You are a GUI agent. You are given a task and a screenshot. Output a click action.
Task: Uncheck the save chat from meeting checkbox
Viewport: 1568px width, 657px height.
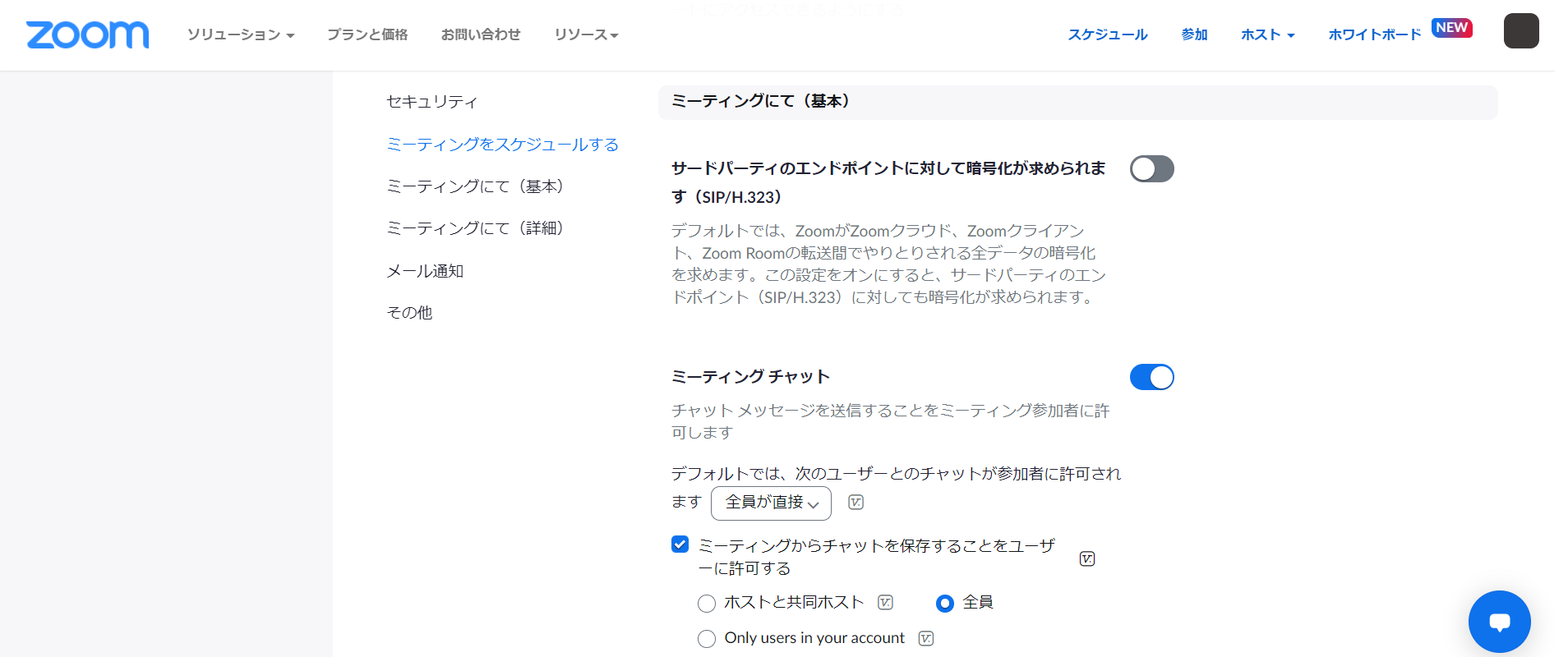[x=680, y=544]
